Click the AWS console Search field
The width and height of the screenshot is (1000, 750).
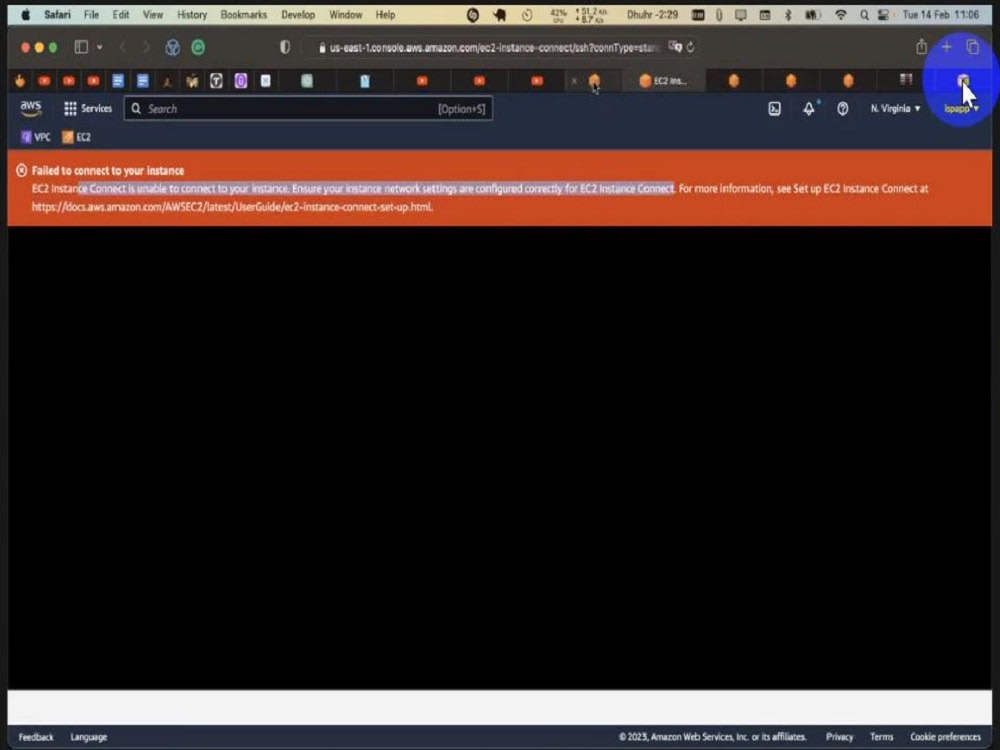click(x=300, y=108)
